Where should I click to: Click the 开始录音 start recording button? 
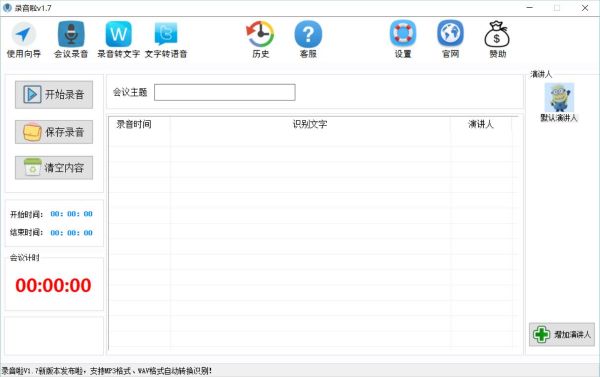coord(54,95)
